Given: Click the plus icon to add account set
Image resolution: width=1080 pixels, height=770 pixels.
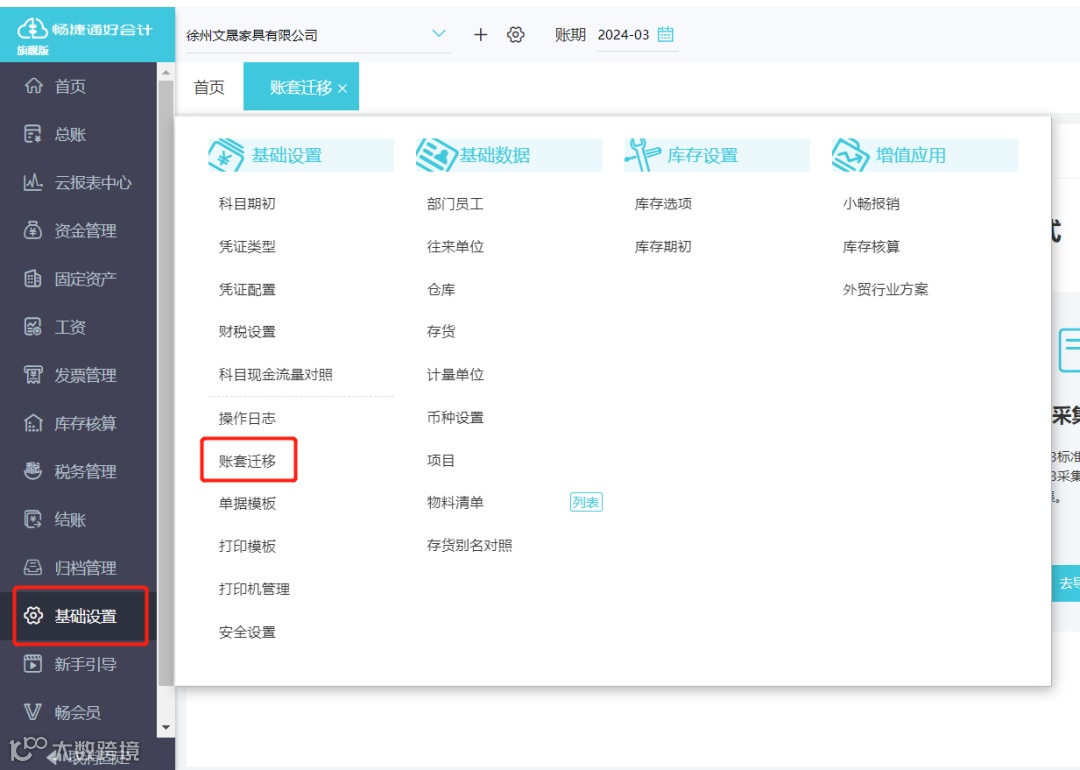Looking at the screenshot, I should point(481,34).
